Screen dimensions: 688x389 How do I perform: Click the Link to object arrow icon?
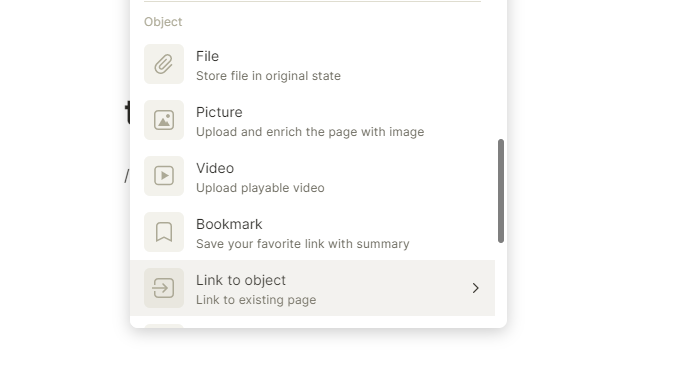click(x=164, y=288)
